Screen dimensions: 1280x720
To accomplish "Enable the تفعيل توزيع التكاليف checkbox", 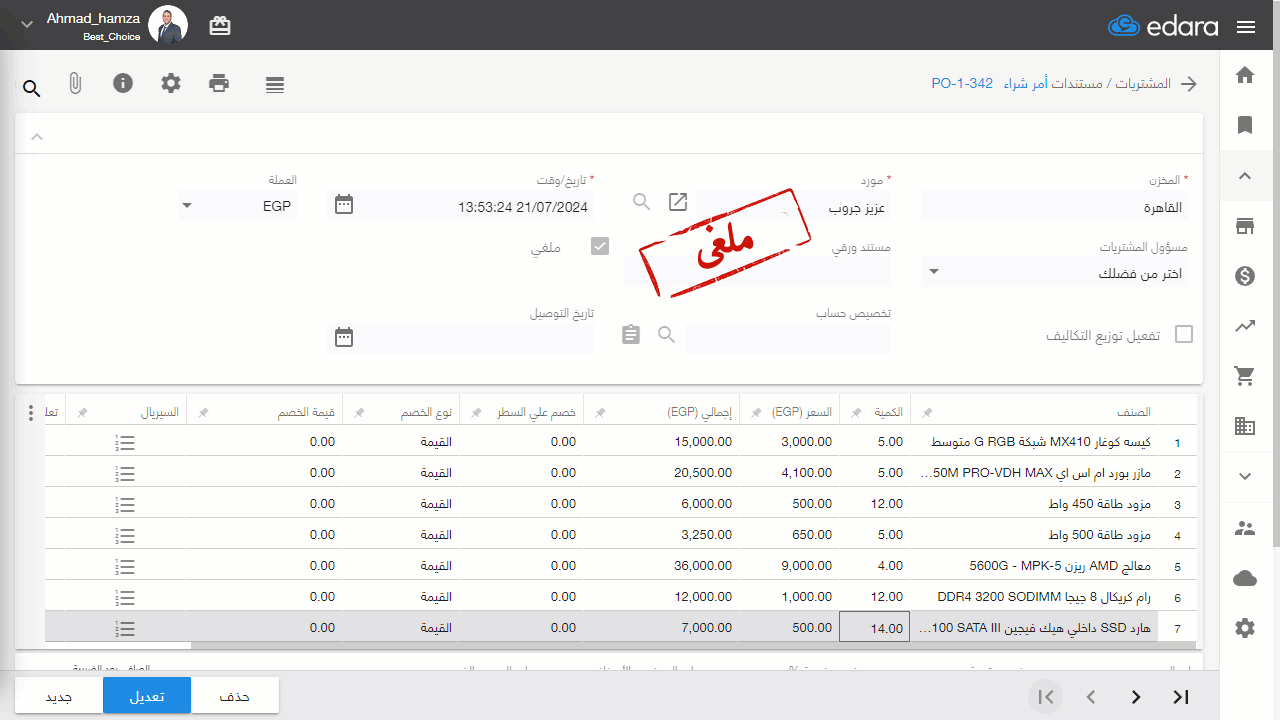I will click(1184, 334).
